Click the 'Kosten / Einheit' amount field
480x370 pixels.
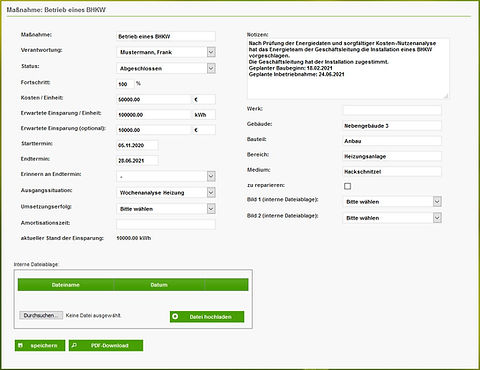point(154,99)
